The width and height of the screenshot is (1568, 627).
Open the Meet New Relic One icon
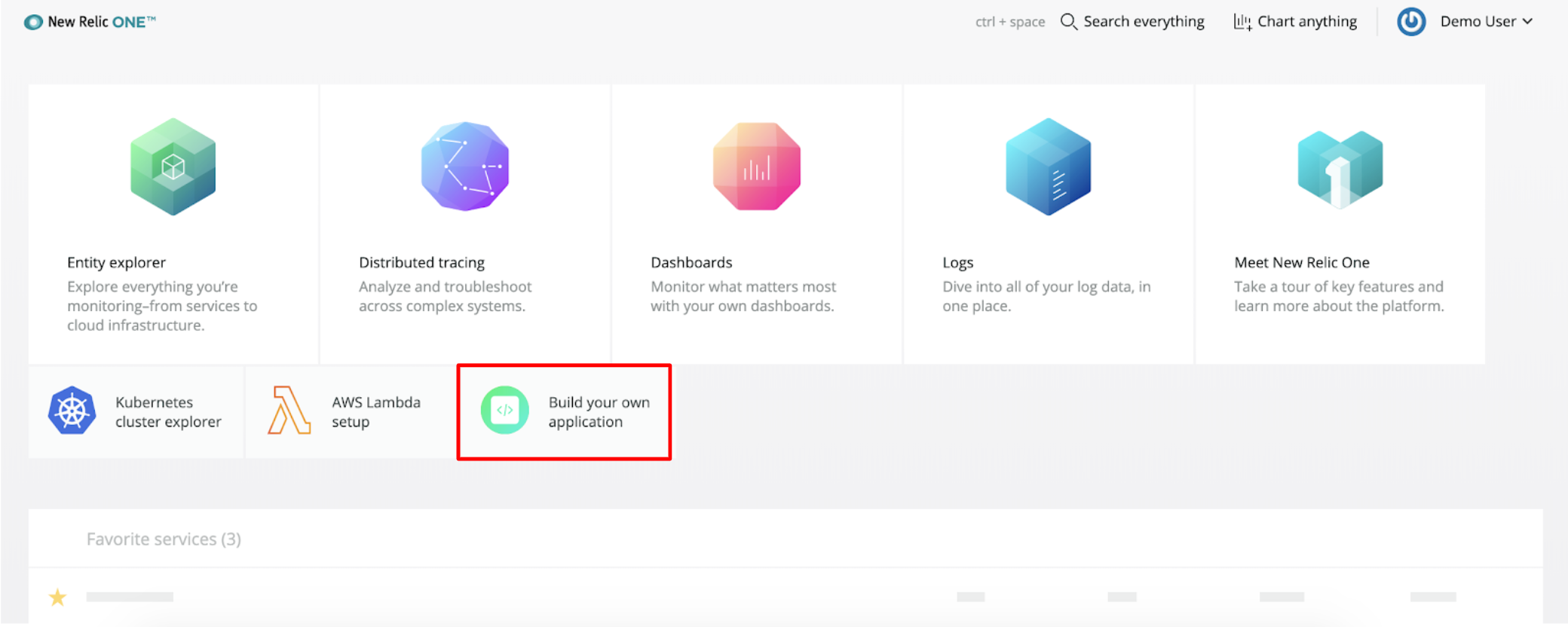click(1340, 169)
